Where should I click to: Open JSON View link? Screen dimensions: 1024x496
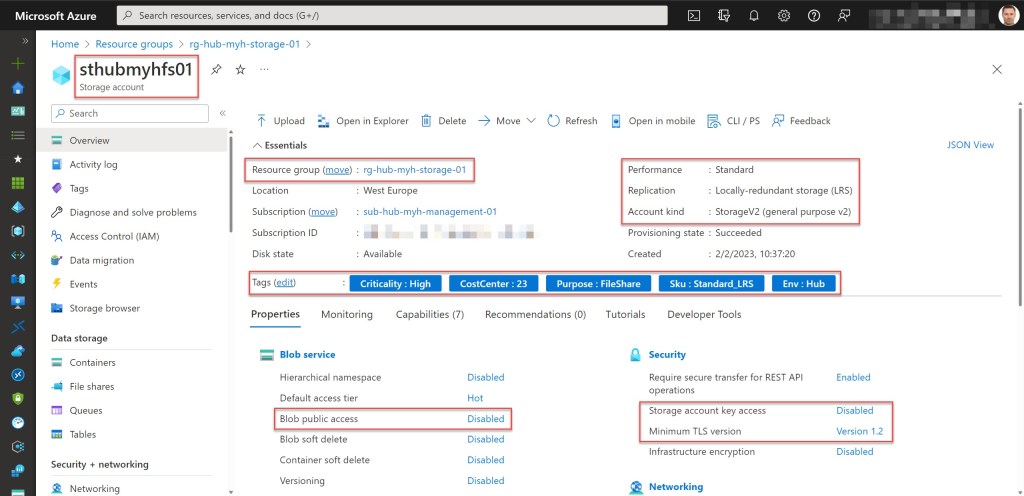click(970, 145)
